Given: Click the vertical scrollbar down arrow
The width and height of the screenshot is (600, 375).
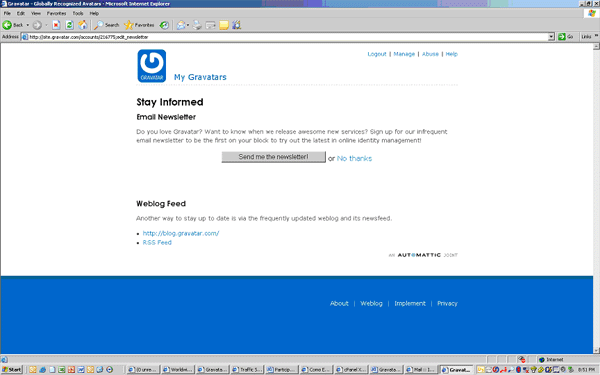Looking at the screenshot, I should point(596,351).
